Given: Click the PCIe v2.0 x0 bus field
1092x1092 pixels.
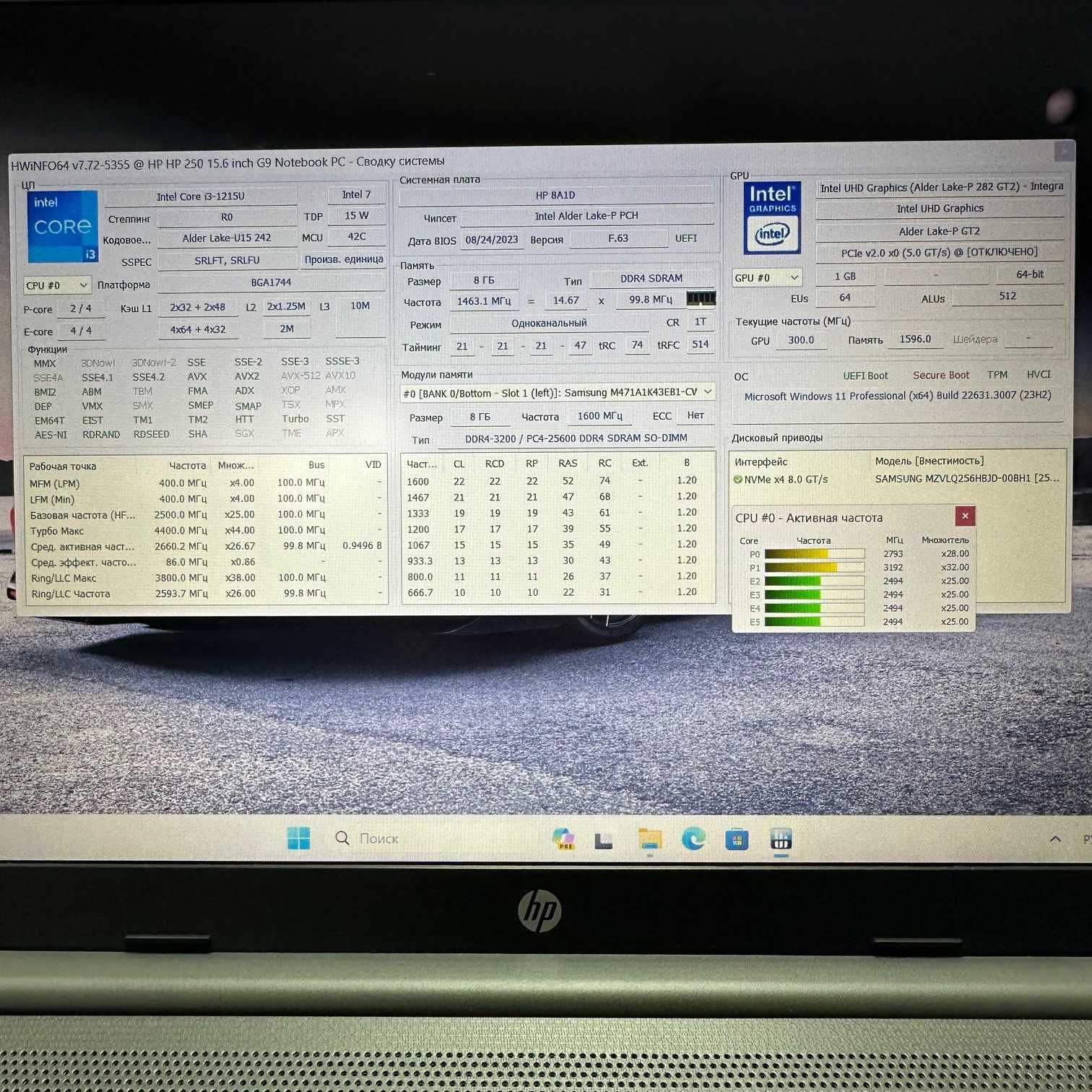Looking at the screenshot, I should pos(940,252).
